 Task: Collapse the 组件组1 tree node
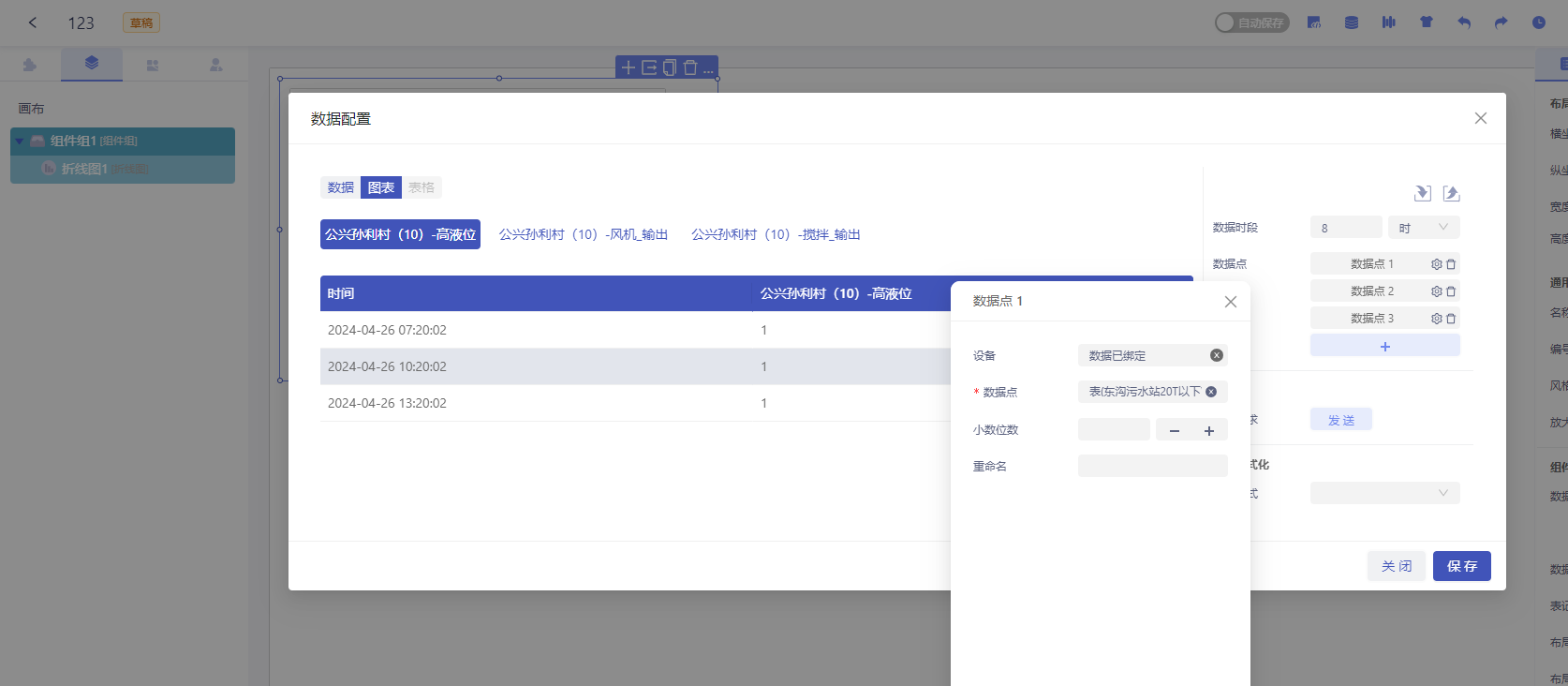coord(19,142)
